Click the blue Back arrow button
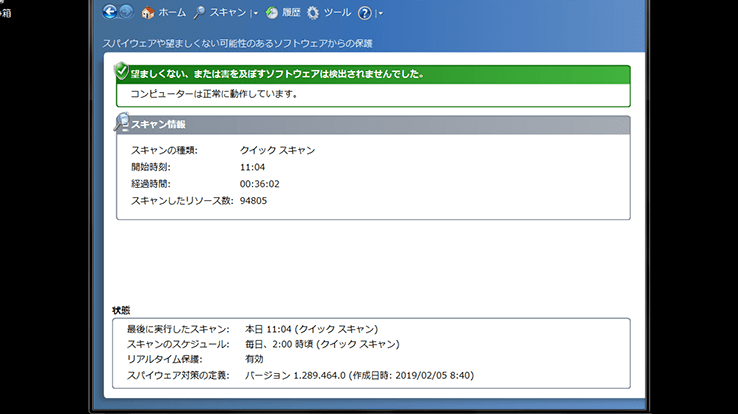This screenshot has width=738, height=414. (110, 12)
